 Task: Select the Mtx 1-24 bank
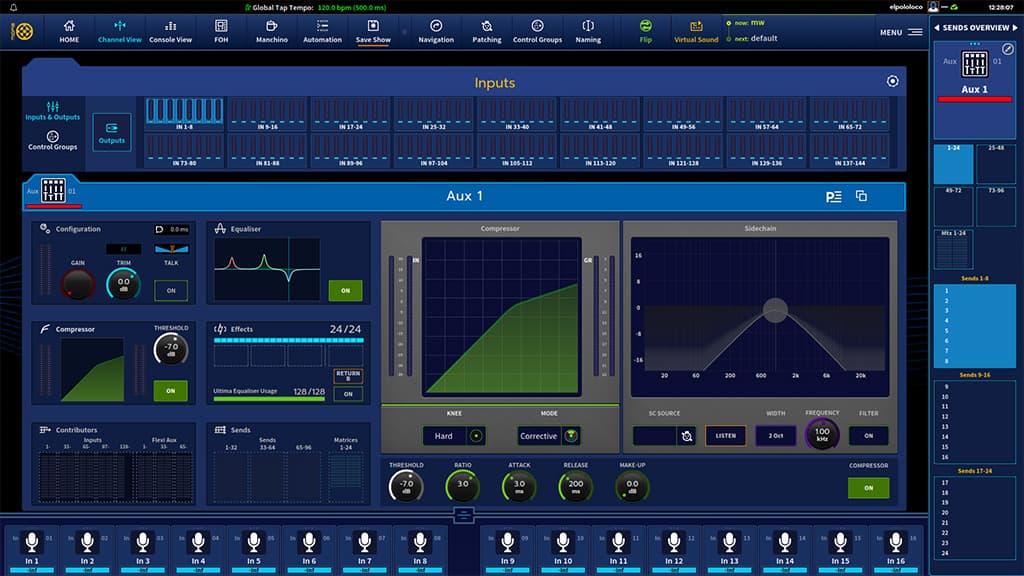953,249
